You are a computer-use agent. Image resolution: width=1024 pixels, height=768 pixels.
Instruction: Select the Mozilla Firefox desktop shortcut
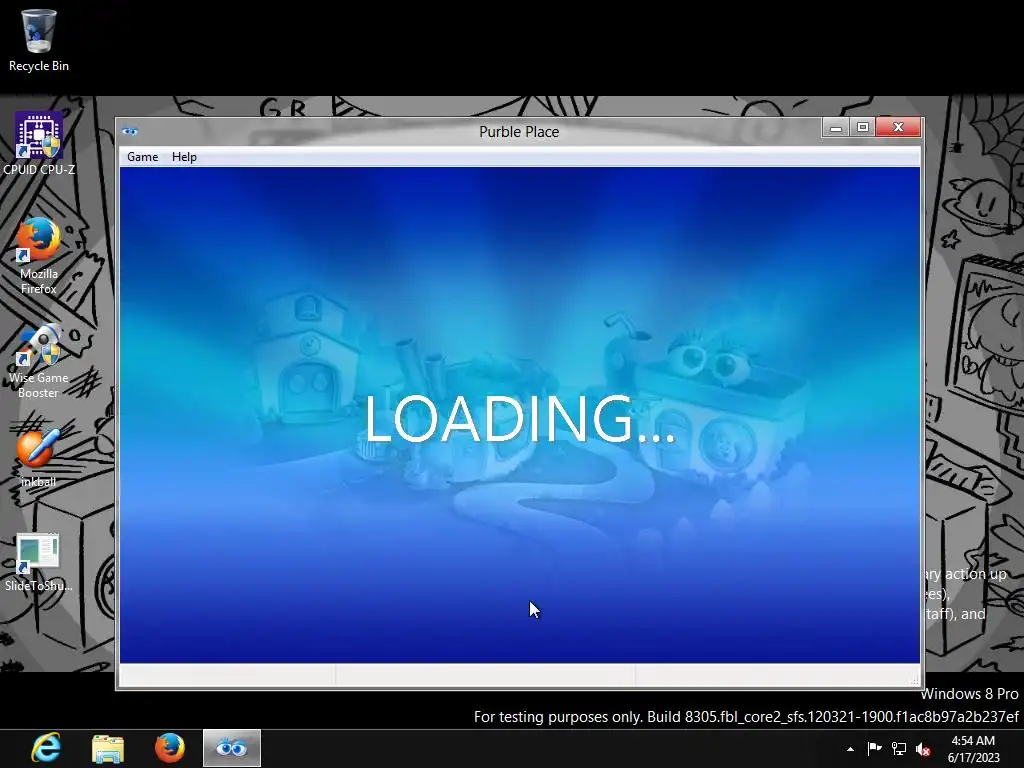[x=39, y=256]
